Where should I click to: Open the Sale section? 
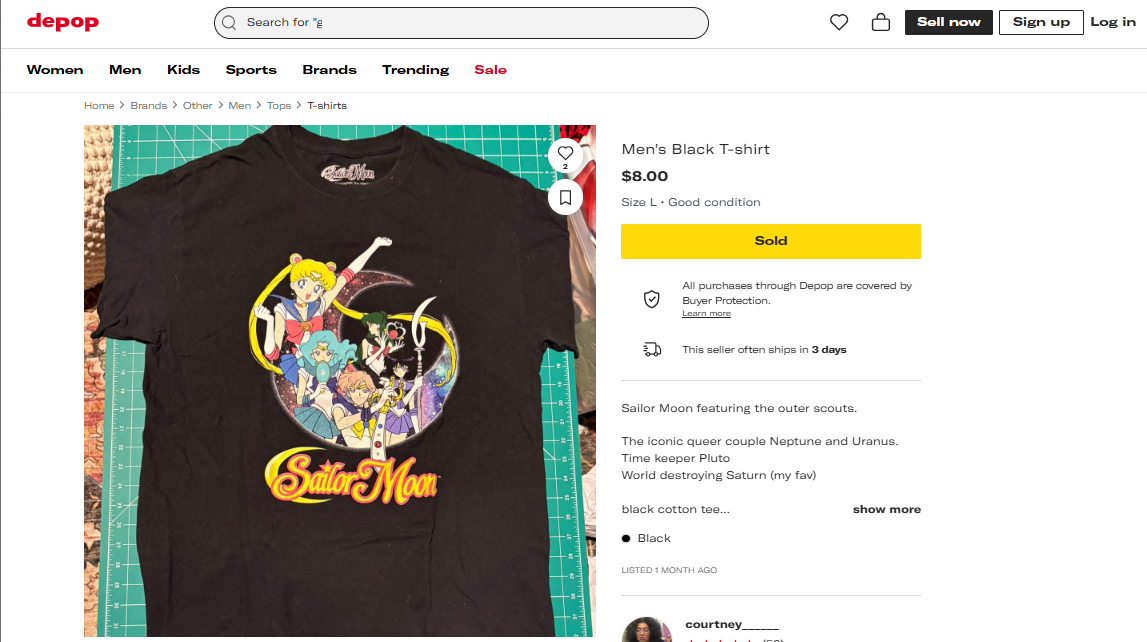[x=490, y=70]
